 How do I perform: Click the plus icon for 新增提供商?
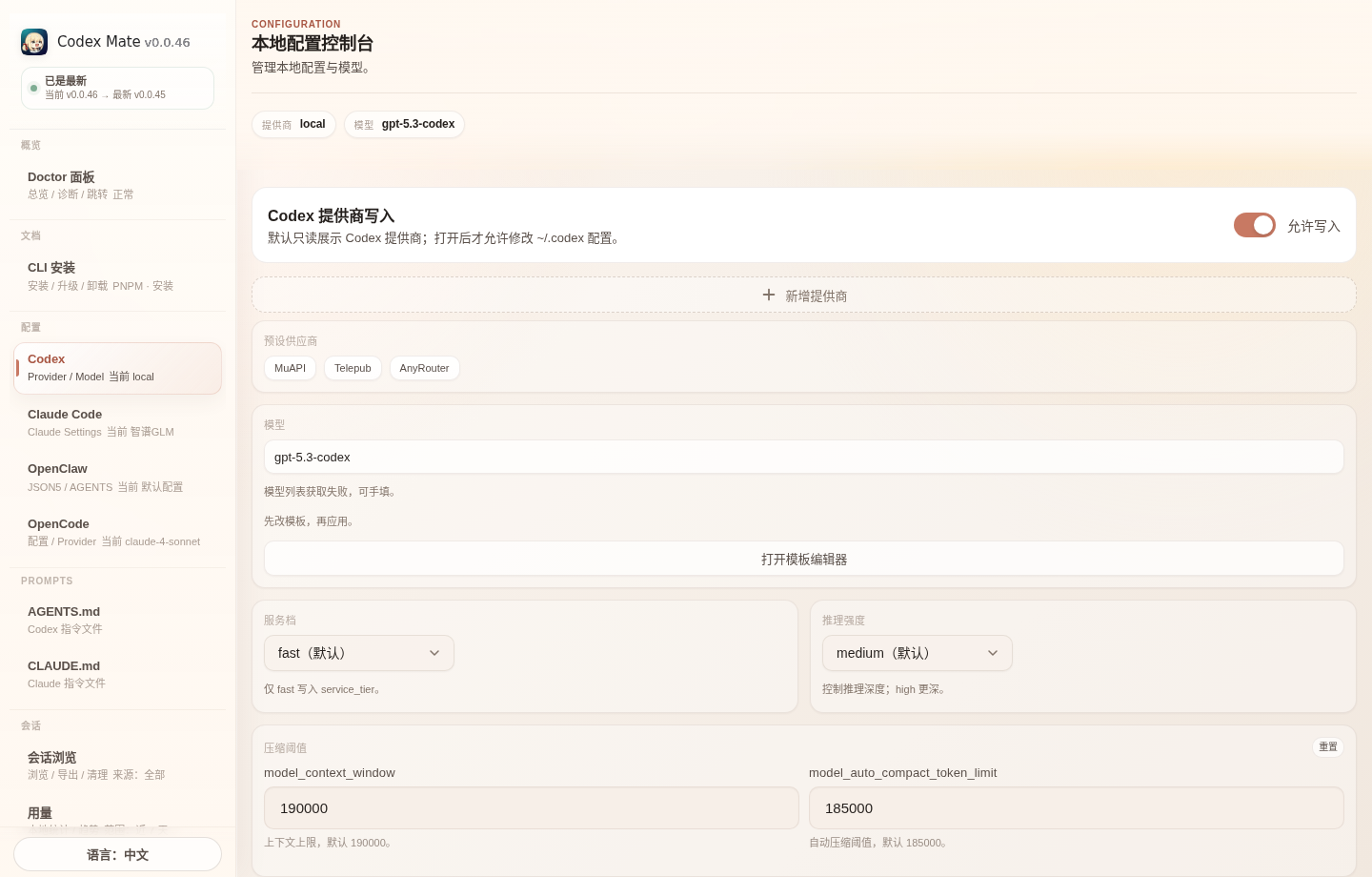tap(769, 295)
